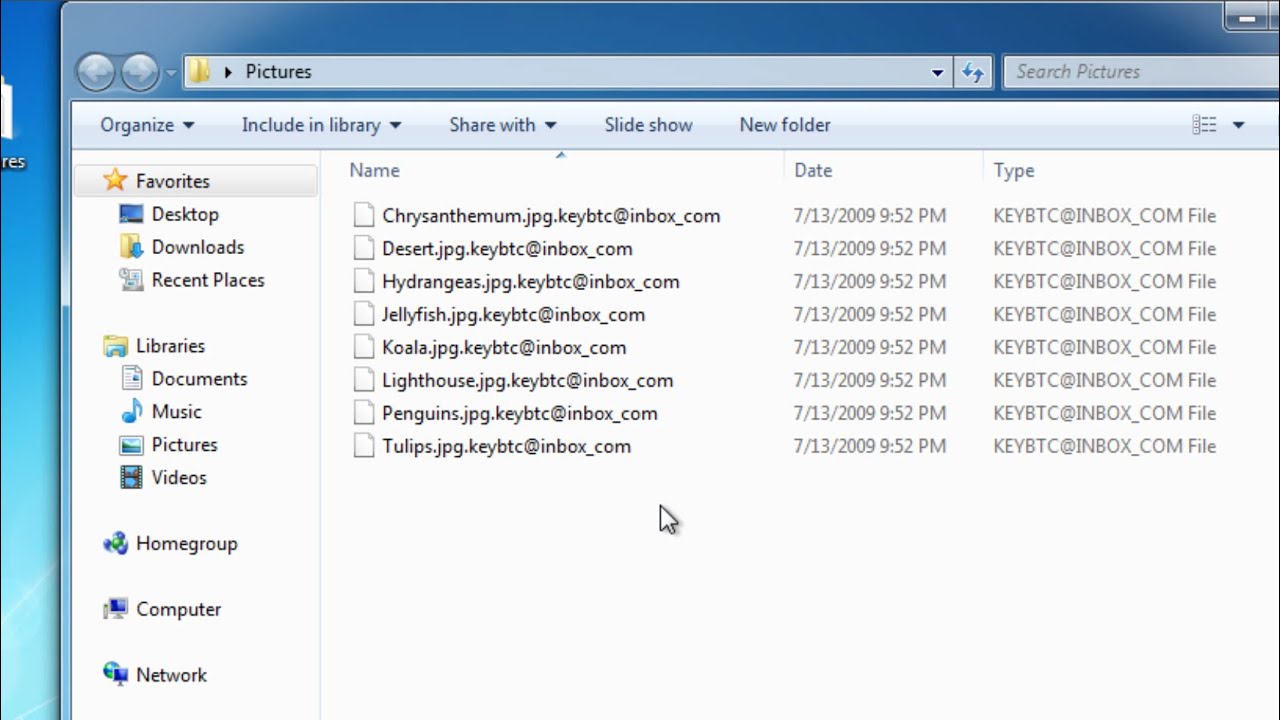The width and height of the screenshot is (1280, 720).
Task: Start the Slide show
Action: click(648, 125)
